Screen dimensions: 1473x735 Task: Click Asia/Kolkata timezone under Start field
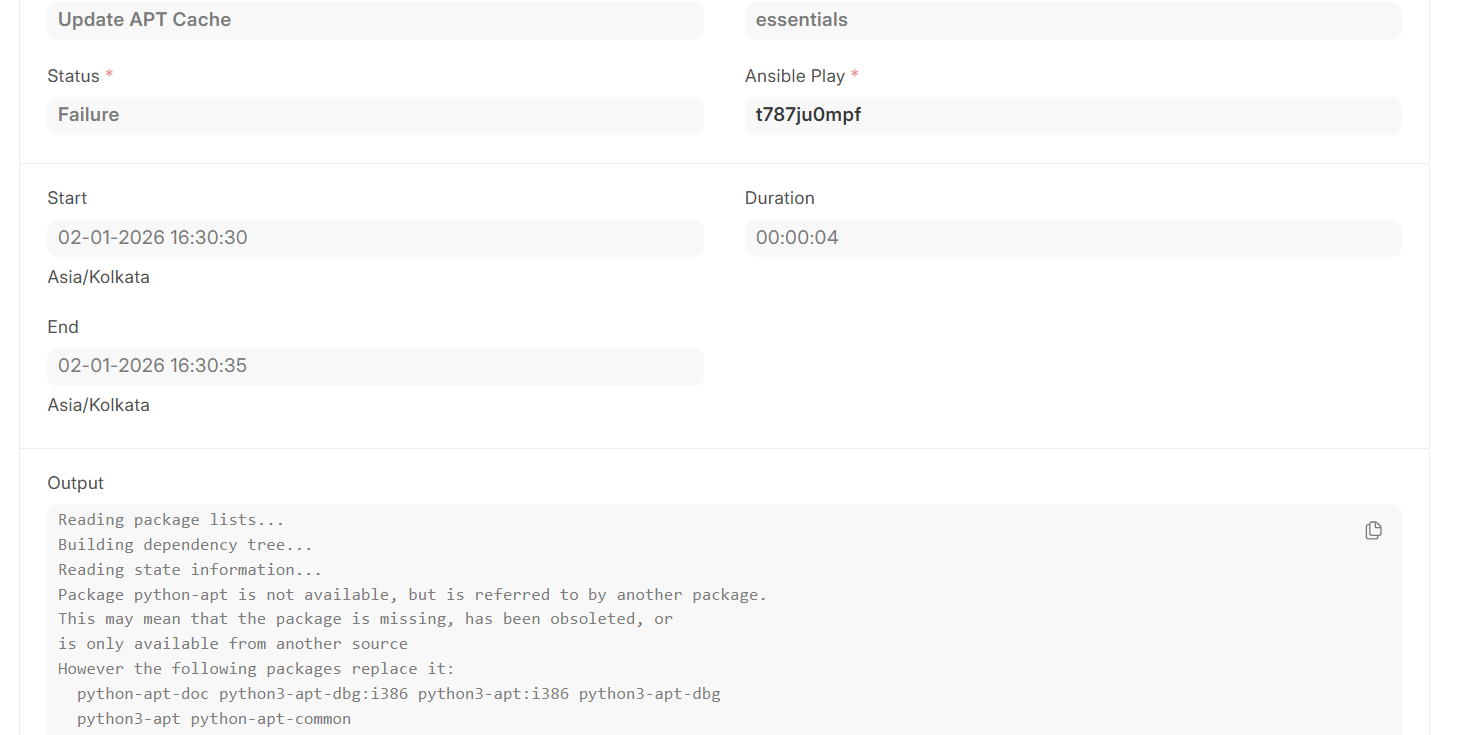tap(98, 277)
